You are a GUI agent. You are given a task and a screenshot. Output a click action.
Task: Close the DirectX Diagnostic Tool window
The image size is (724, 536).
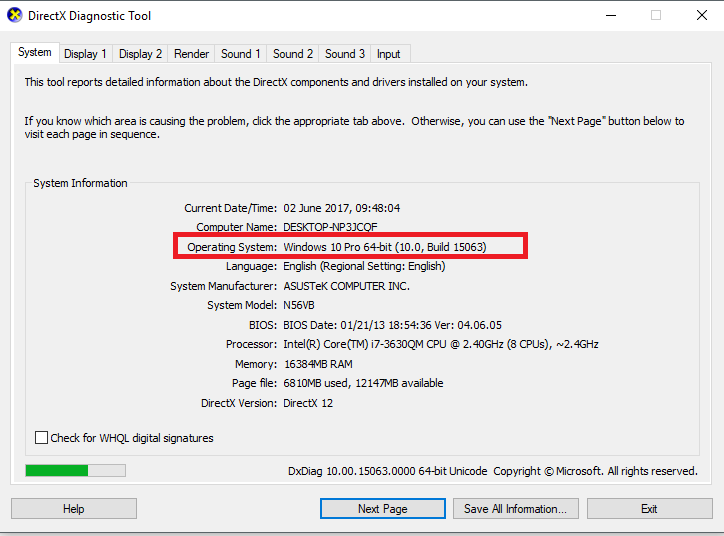click(702, 15)
